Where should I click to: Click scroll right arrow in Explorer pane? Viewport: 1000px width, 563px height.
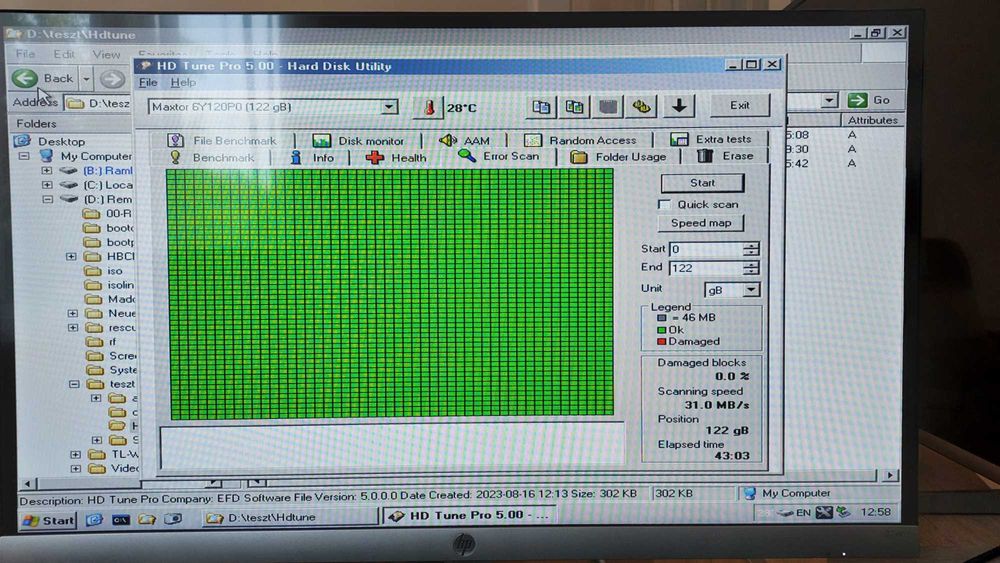[890, 475]
